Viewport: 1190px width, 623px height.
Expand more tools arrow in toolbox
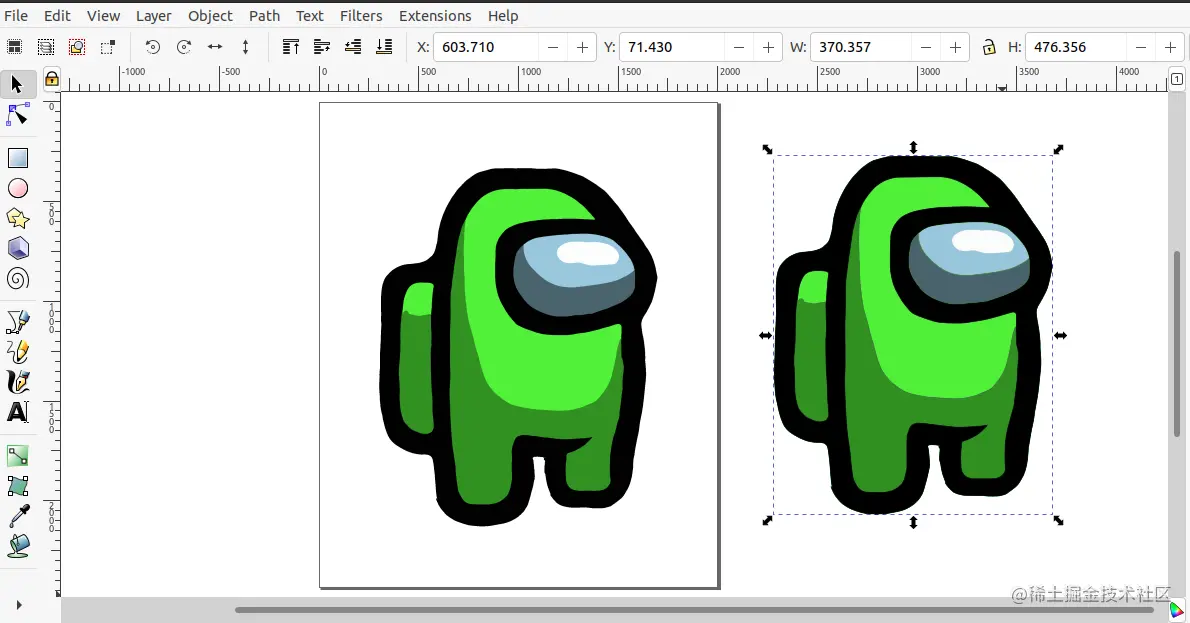click(19, 605)
